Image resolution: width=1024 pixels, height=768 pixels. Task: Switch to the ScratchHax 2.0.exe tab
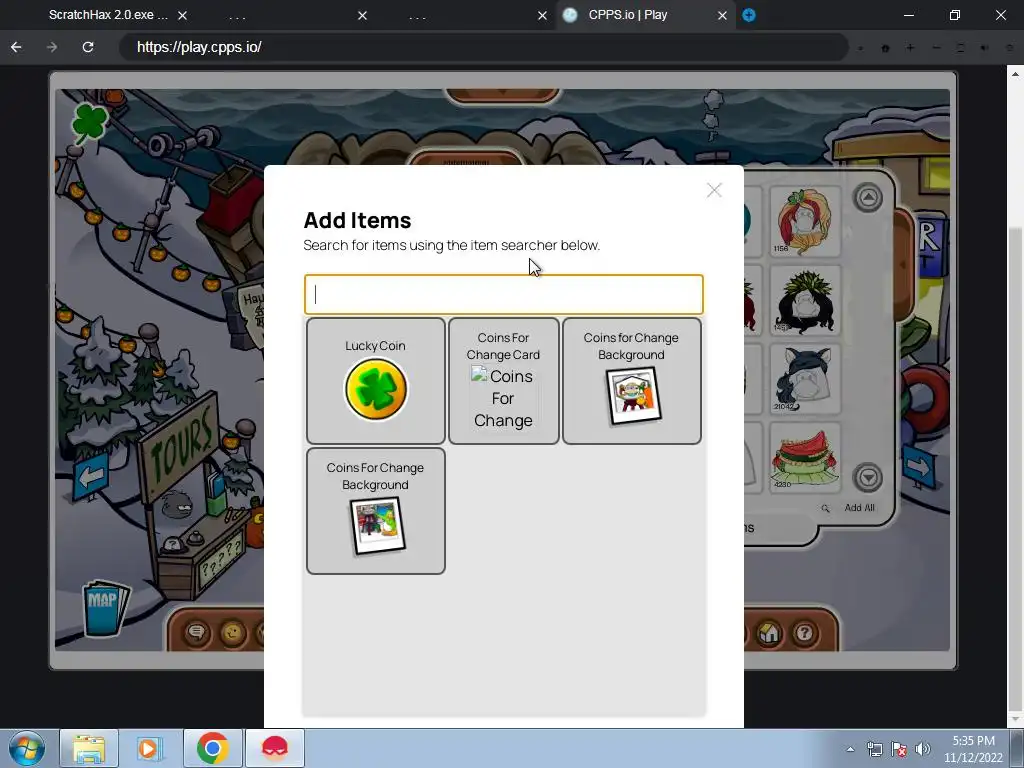point(108,15)
